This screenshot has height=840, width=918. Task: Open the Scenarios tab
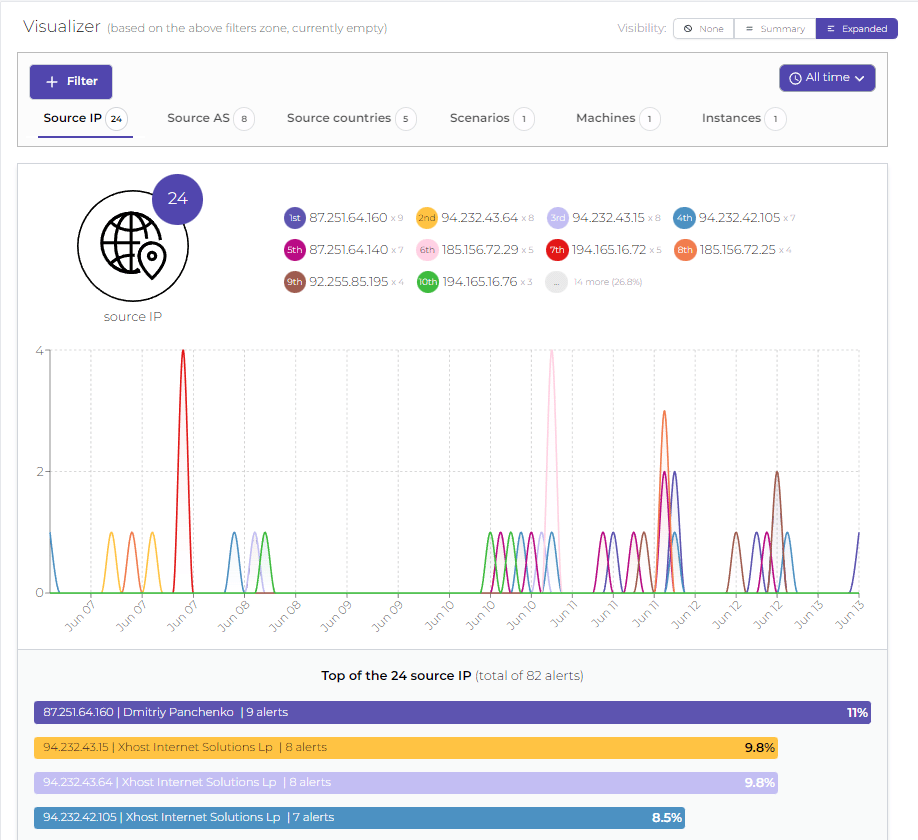(x=482, y=118)
